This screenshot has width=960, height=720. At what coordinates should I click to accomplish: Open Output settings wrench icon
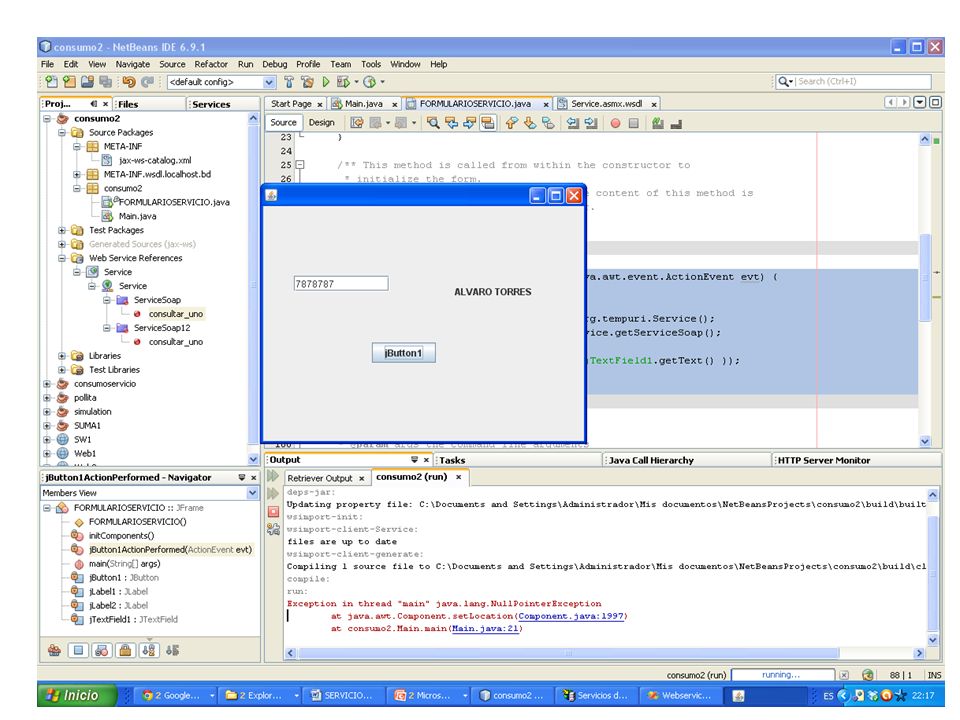(273, 529)
